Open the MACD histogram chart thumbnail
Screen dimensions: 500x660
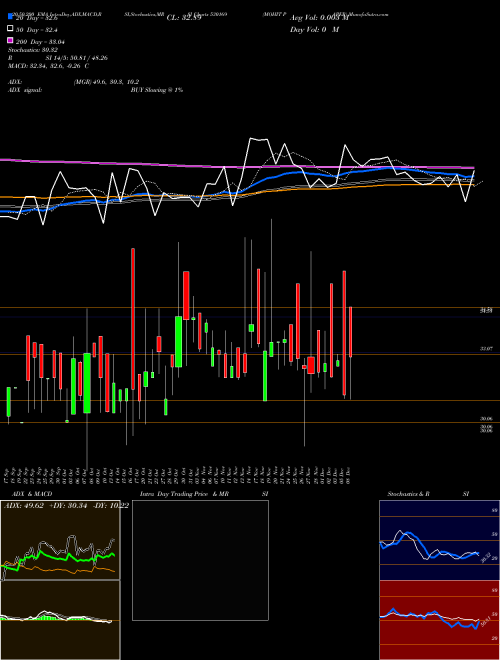60,620
